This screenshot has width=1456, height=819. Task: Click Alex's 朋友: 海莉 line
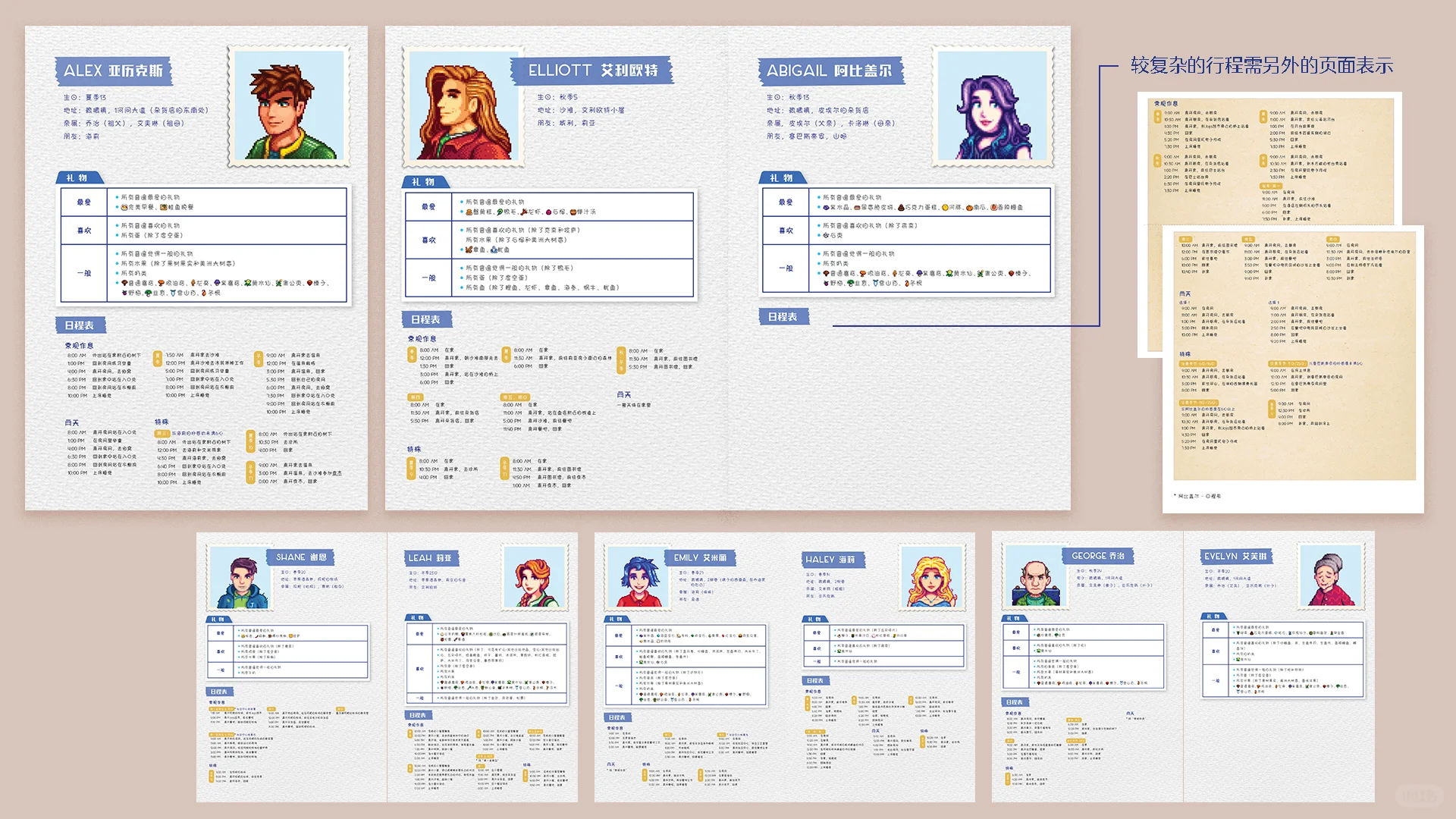point(81,136)
